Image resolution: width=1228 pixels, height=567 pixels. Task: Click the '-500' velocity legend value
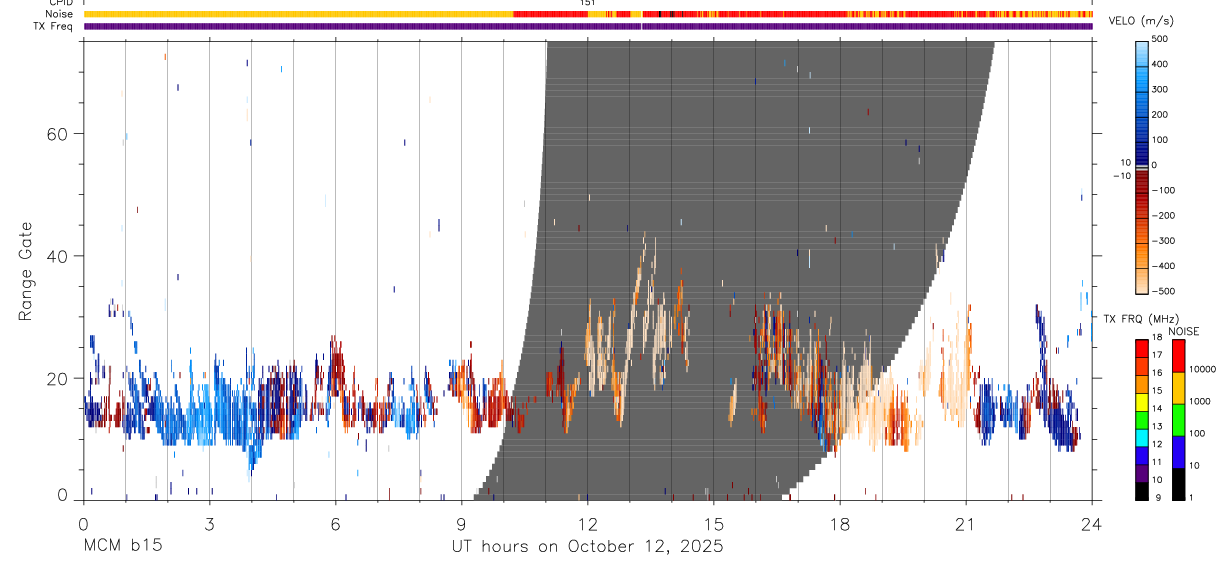[x=1163, y=291]
